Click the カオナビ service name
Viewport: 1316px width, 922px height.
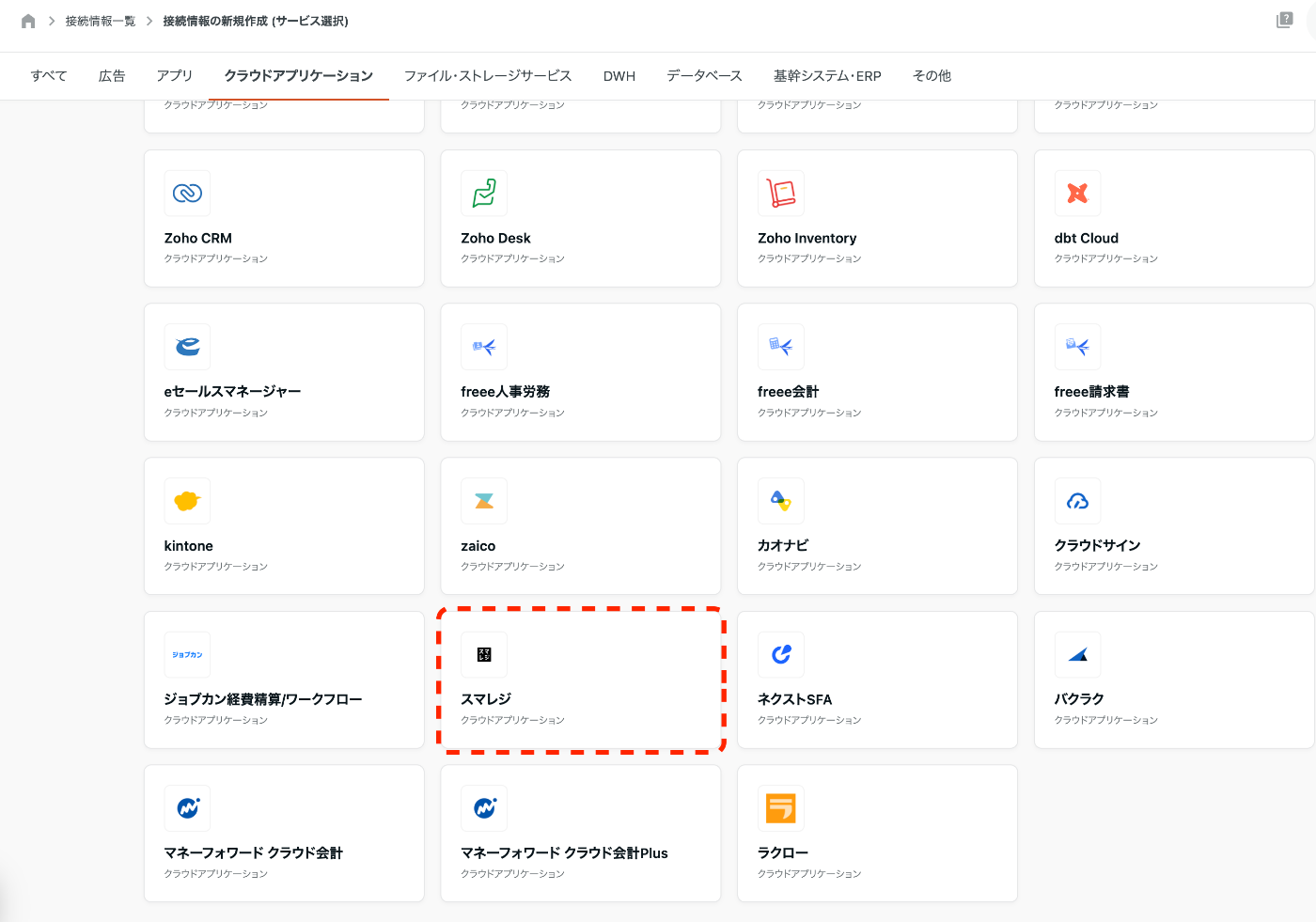coord(783,546)
